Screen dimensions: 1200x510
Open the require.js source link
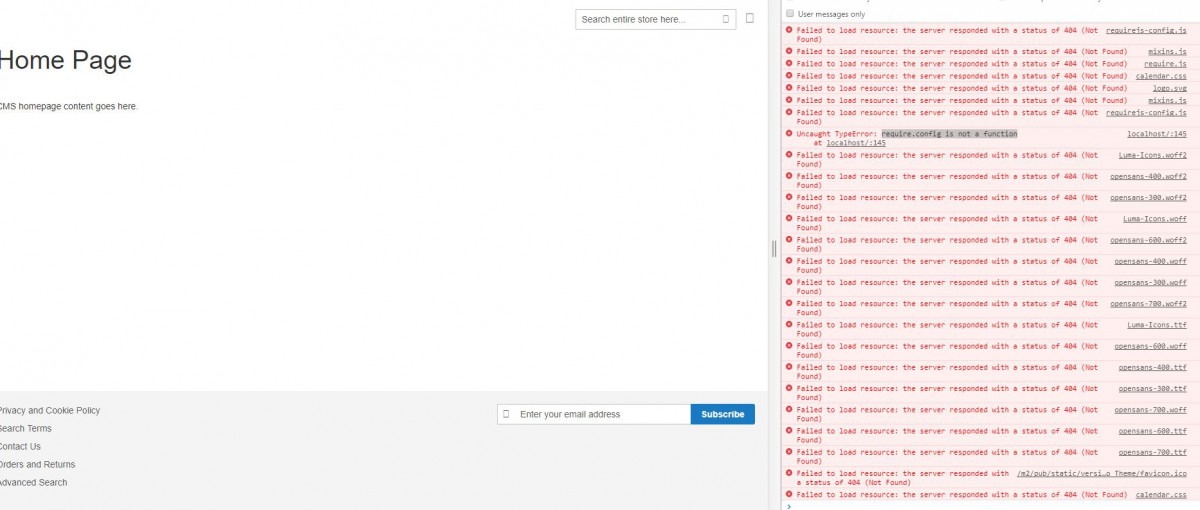coord(1165,63)
